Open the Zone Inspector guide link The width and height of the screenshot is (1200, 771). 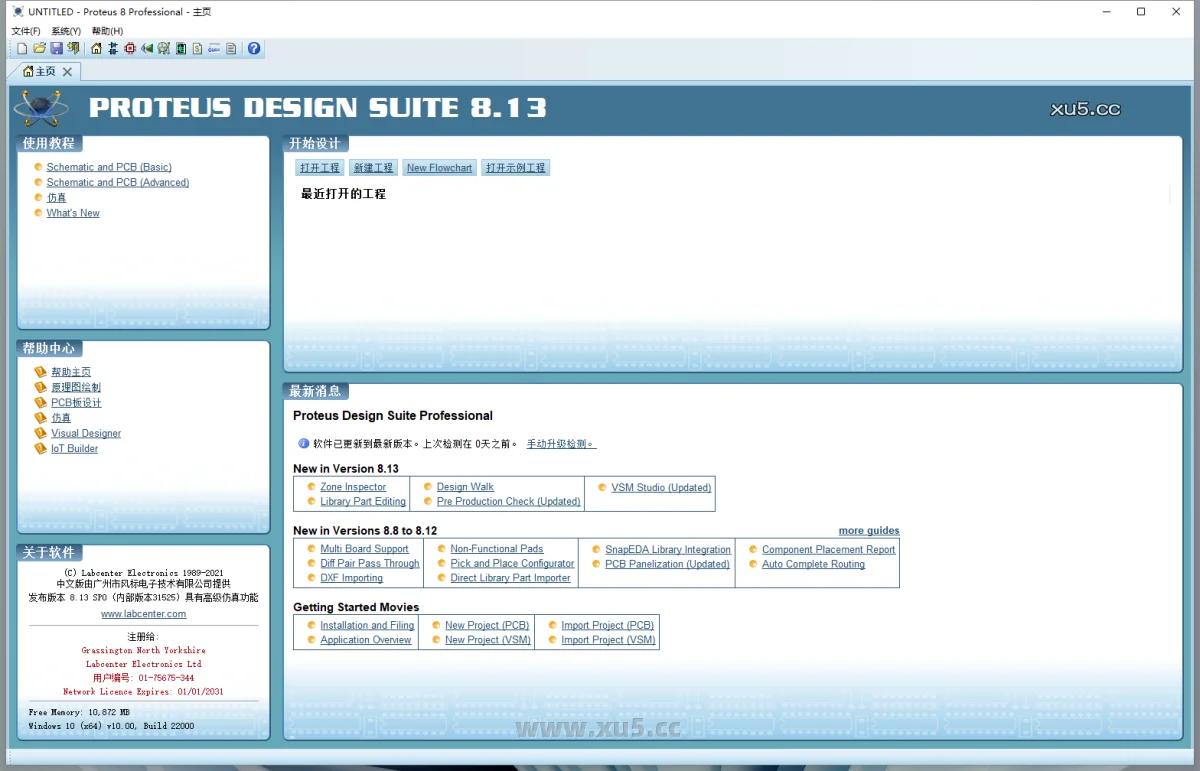[353, 487]
